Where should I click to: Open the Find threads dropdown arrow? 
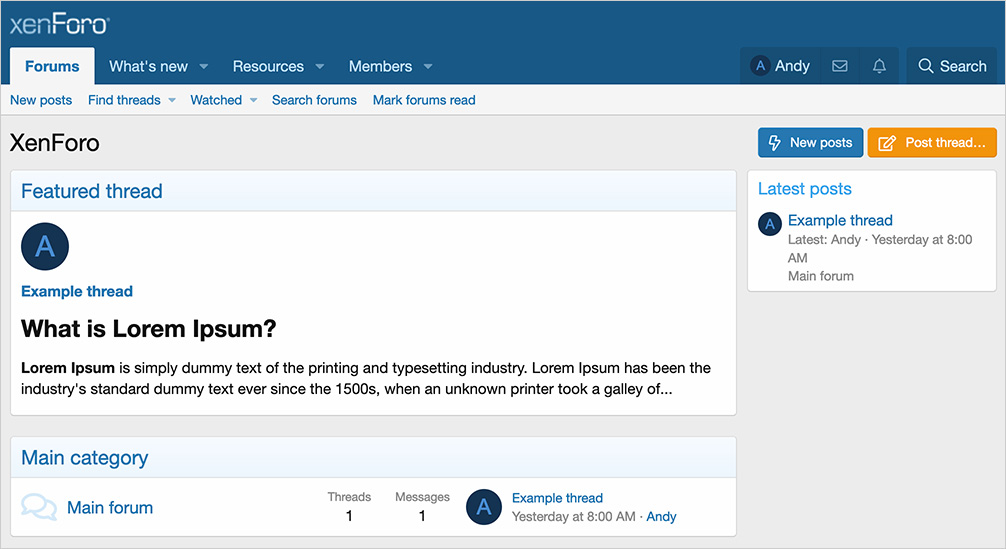[x=171, y=100]
